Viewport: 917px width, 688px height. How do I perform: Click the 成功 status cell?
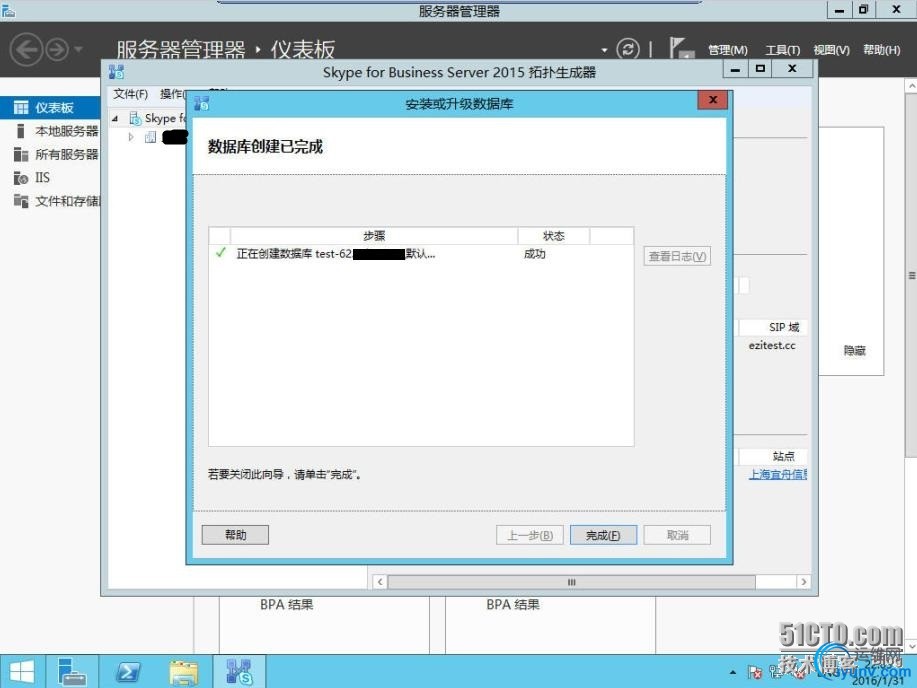coord(535,254)
